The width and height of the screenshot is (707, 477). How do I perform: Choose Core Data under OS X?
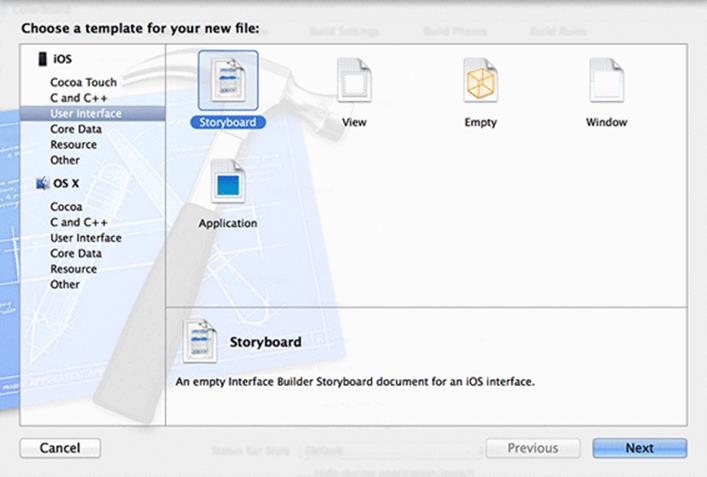click(76, 253)
